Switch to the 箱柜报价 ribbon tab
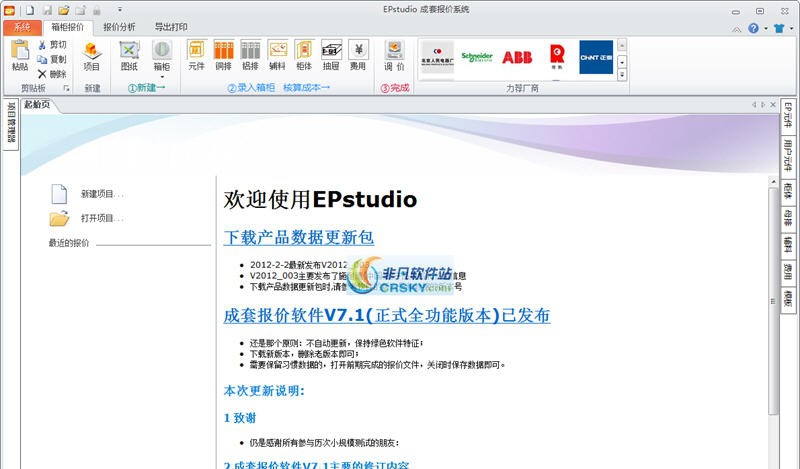The width and height of the screenshot is (800, 469). (x=67, y=28)
